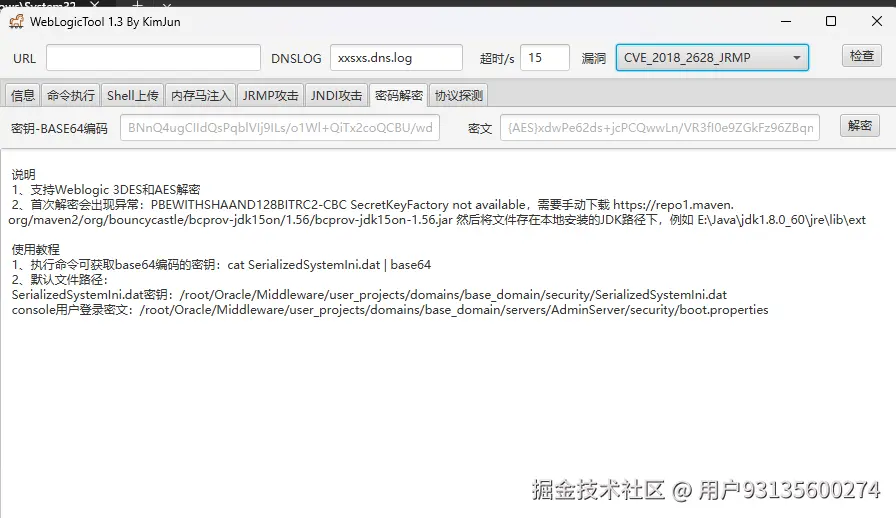Open the 命令执行 tab
This screenshot has height=518, width=896.
pyautogui.click(x=71, y=95)
